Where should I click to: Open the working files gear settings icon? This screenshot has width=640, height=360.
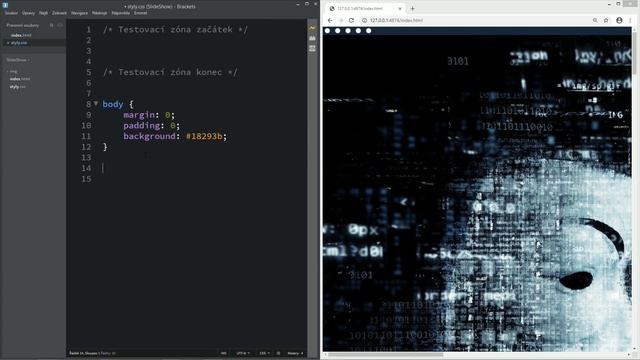[x=51, y=25]
